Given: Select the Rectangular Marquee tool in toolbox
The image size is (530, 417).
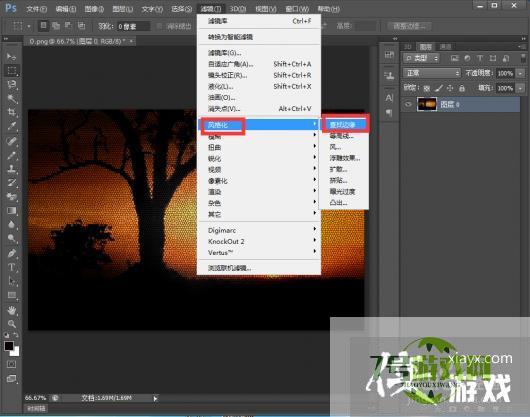Looking at the screenshot, I should pos(11,70).
